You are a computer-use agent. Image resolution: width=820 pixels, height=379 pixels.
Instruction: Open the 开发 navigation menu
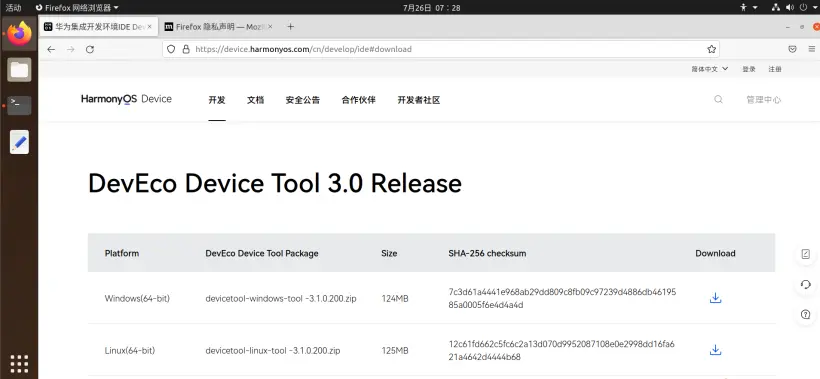(x=217, y=100)
